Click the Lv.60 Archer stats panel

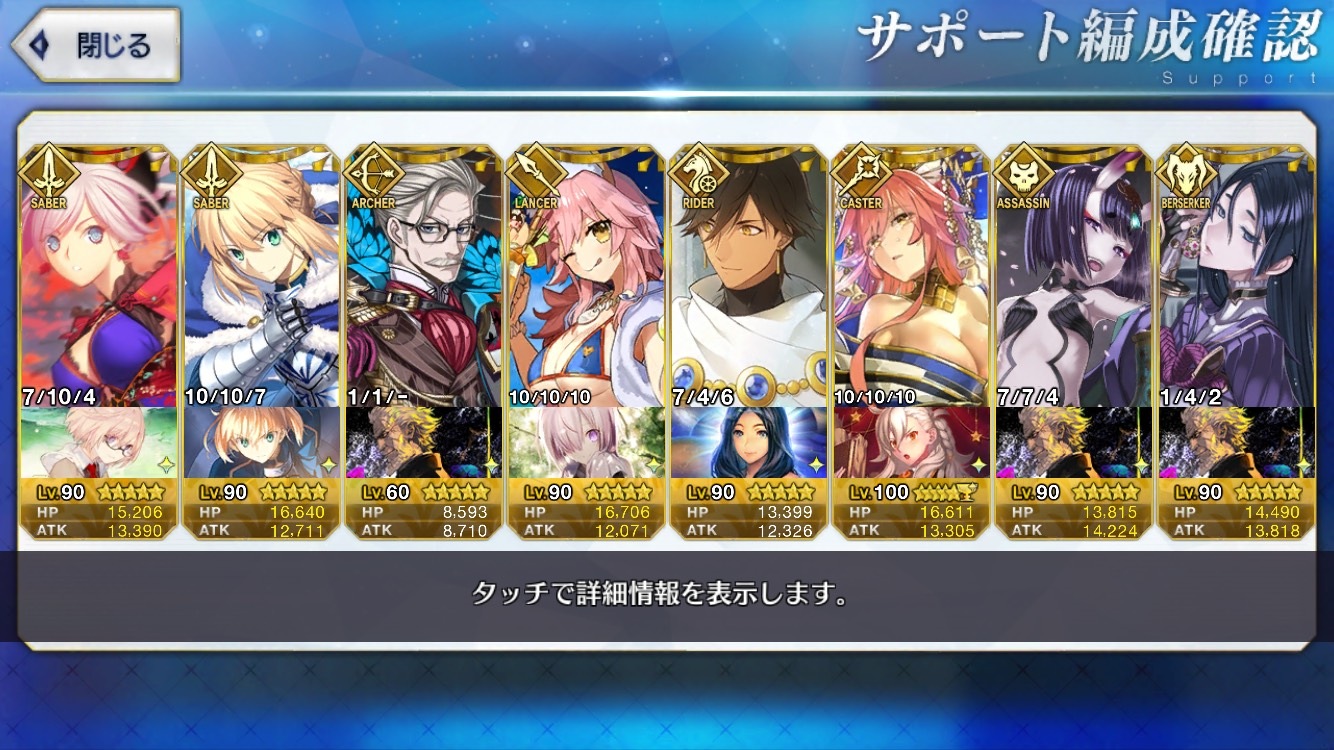click(x=424, y=509)
